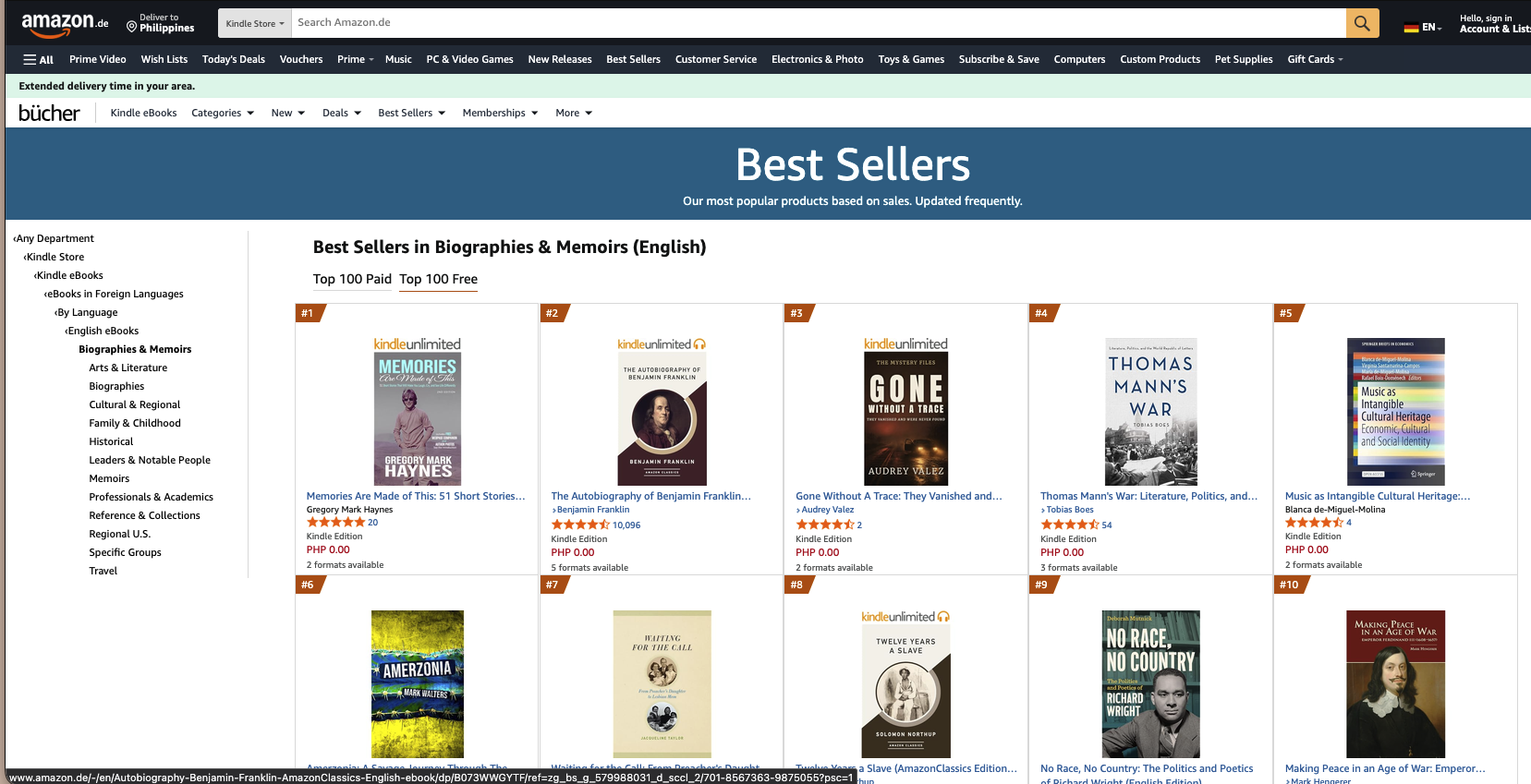
Task: Click star rating of Benjamin Franklin autobiography
Action: (580, 525)
